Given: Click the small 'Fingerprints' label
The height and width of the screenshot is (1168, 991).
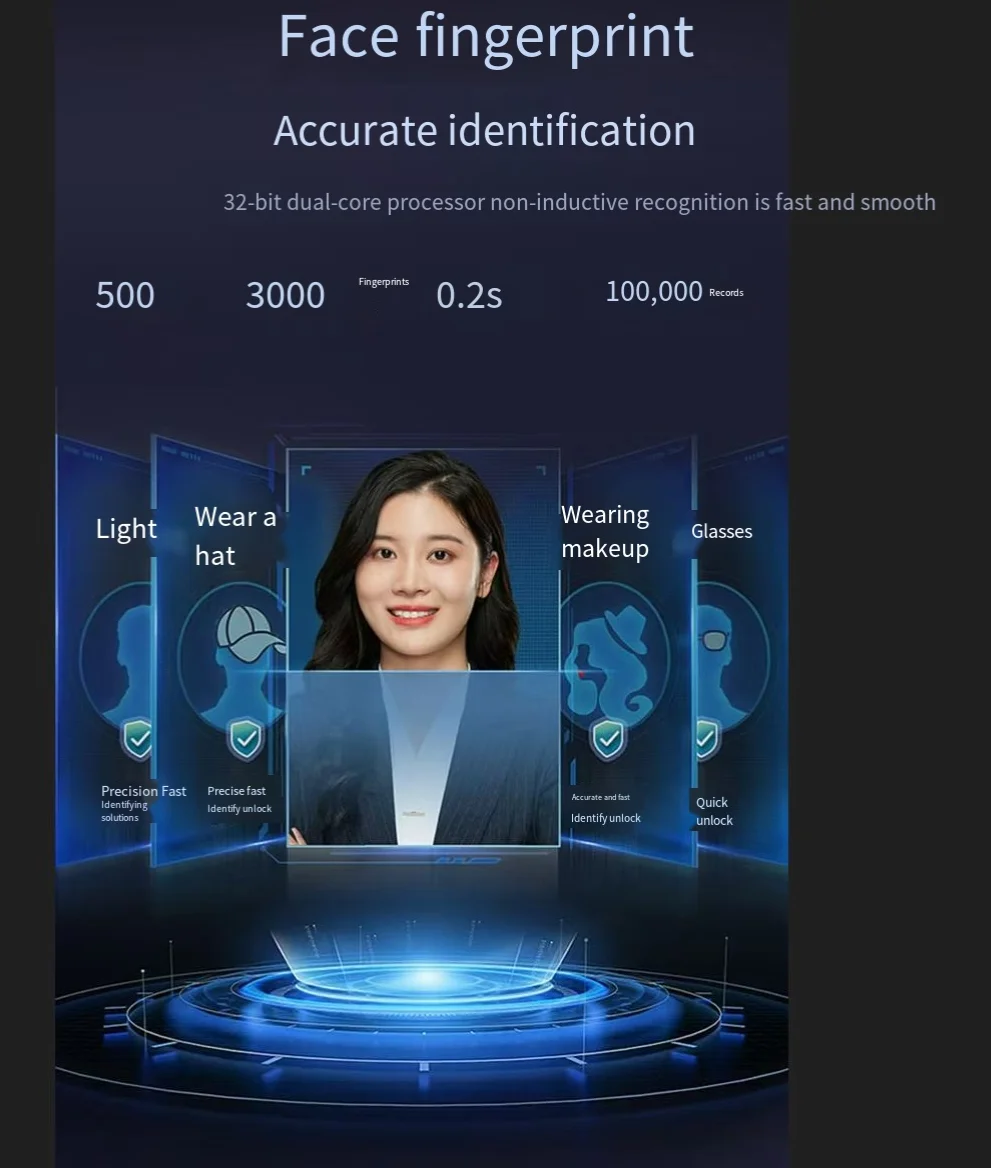Looking at the screenshot, I should click(384, 282).
